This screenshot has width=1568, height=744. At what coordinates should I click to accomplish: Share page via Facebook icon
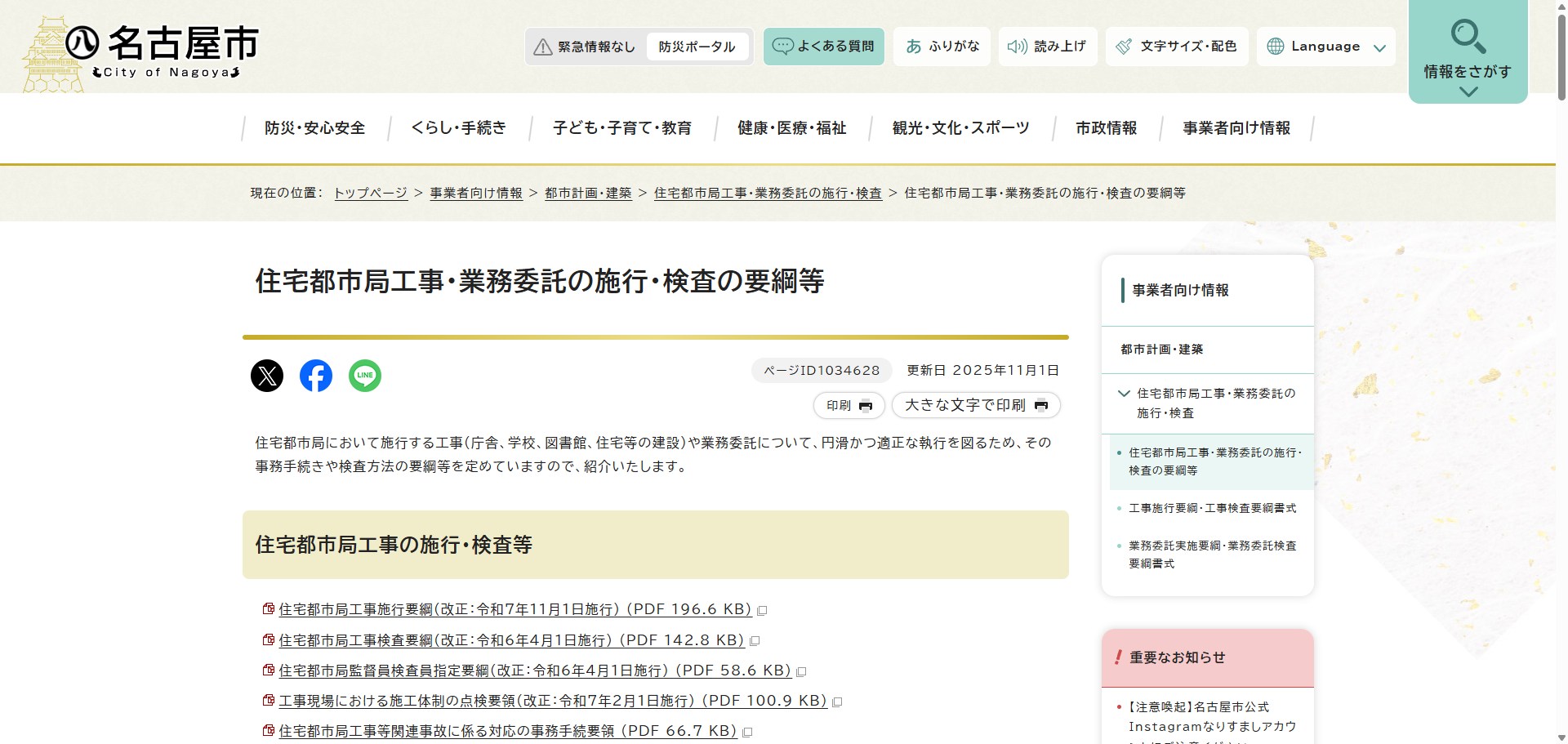tap(316, 376)
